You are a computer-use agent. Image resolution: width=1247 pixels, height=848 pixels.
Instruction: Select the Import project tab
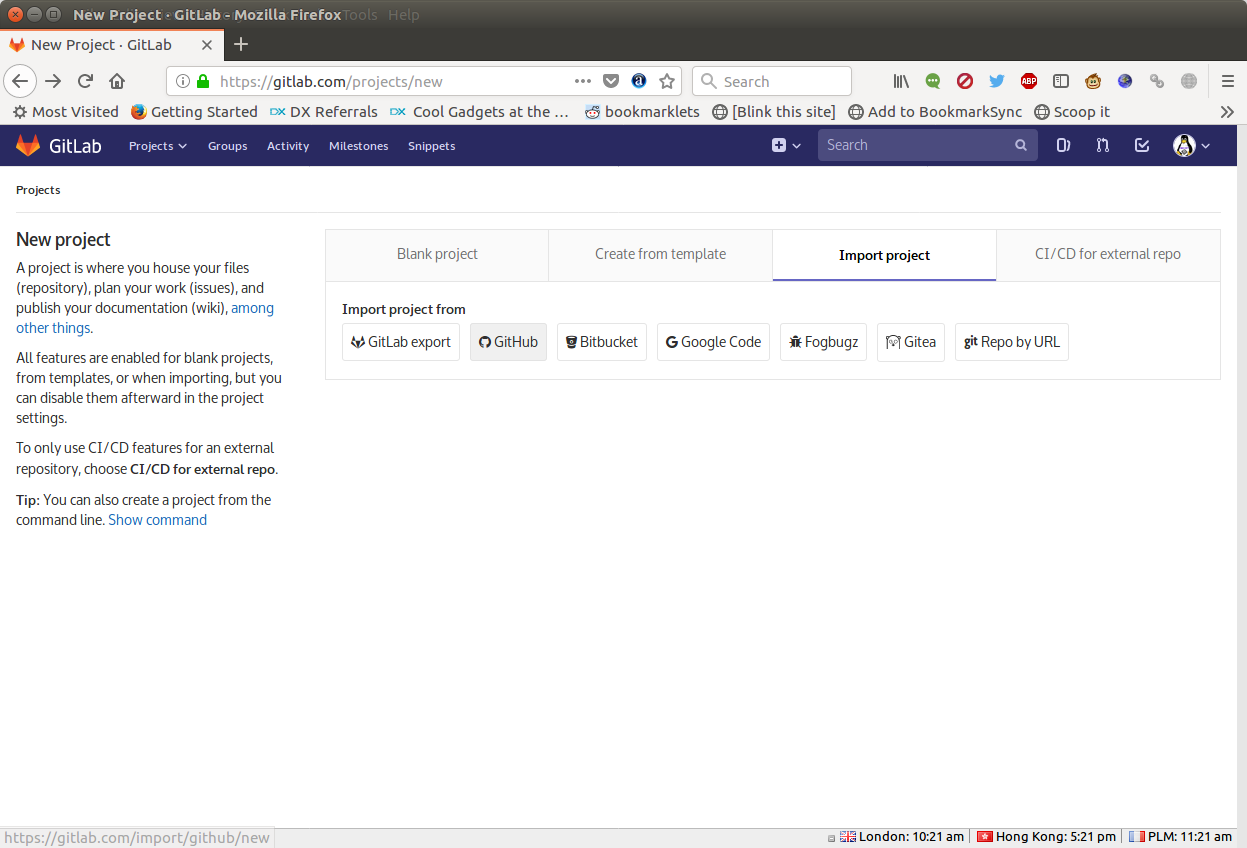pos(885,255)
